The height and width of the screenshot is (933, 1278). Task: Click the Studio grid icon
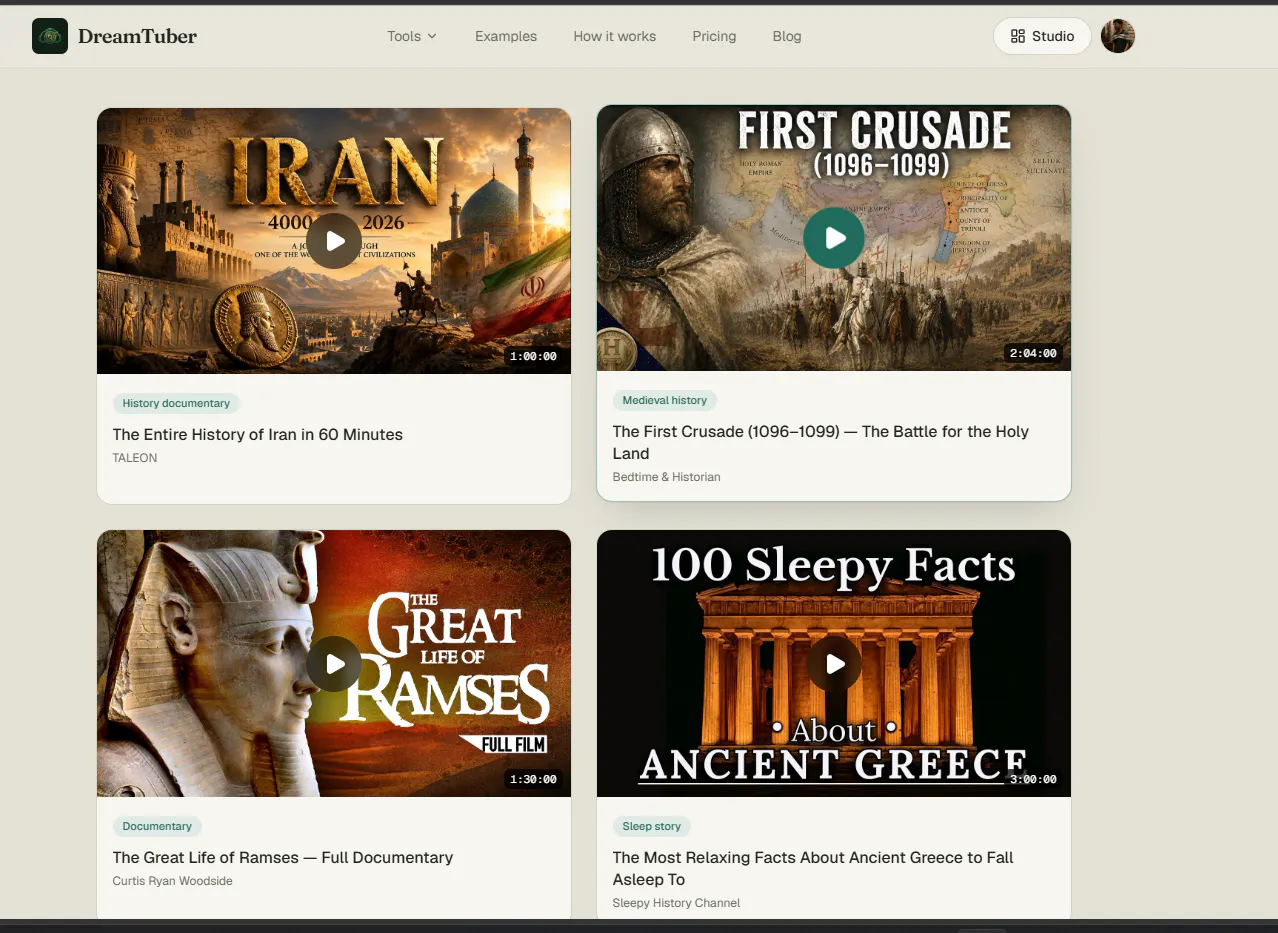pyautogui.click(x=1018, y=36)
